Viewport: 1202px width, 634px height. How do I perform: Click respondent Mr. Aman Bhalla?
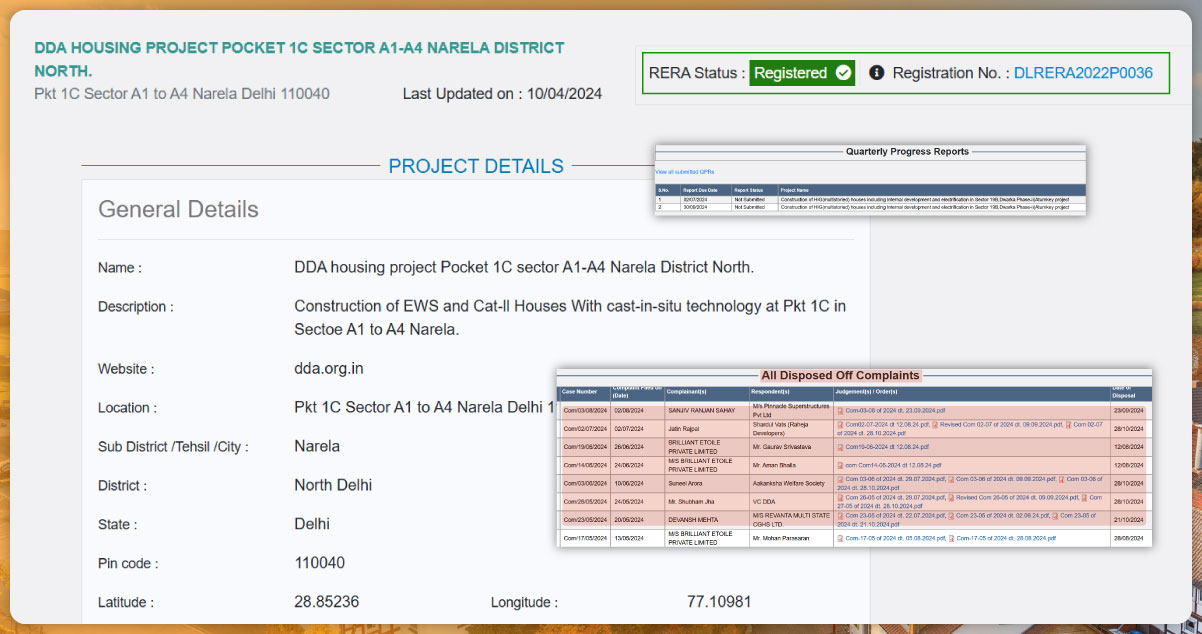[774, 465]
